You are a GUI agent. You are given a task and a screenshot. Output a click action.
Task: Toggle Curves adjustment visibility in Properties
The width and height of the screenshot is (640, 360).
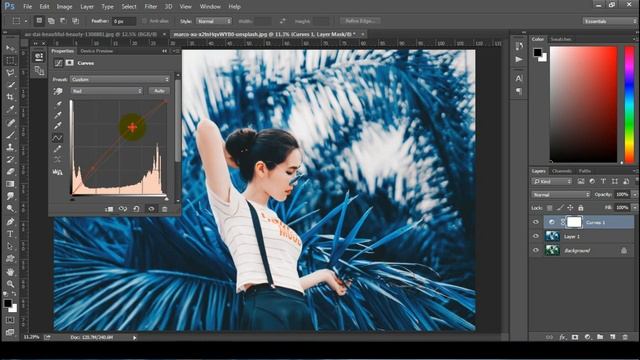pyautogui.click(x=151, y=209)
